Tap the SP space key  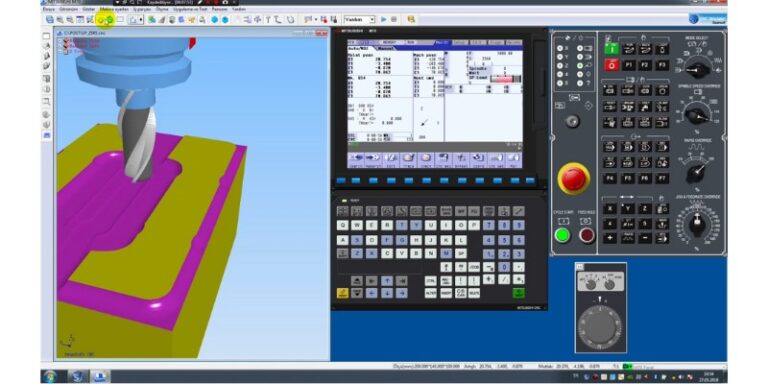tap(461, 254)
